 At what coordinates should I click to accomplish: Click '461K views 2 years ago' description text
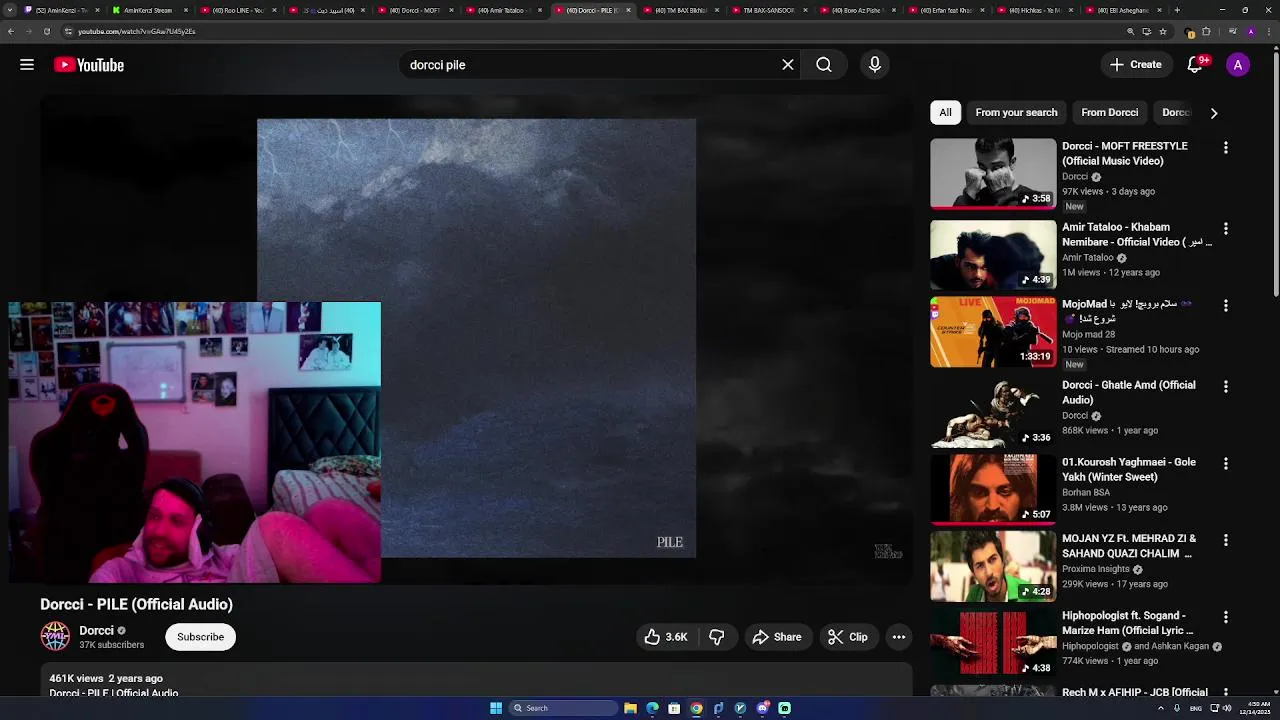pyautogui.click(x=106, y=678)
